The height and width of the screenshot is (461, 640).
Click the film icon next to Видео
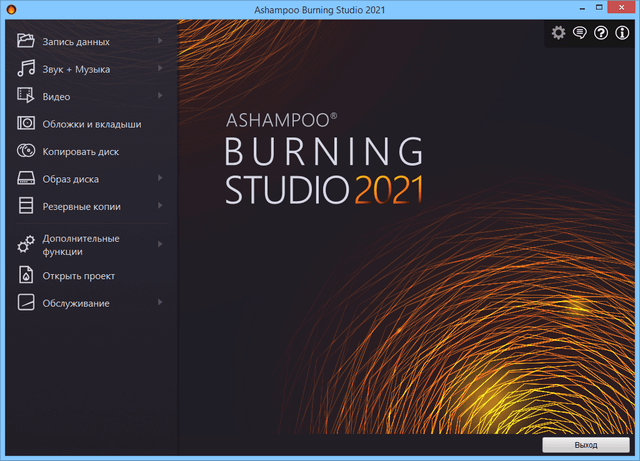26,96
